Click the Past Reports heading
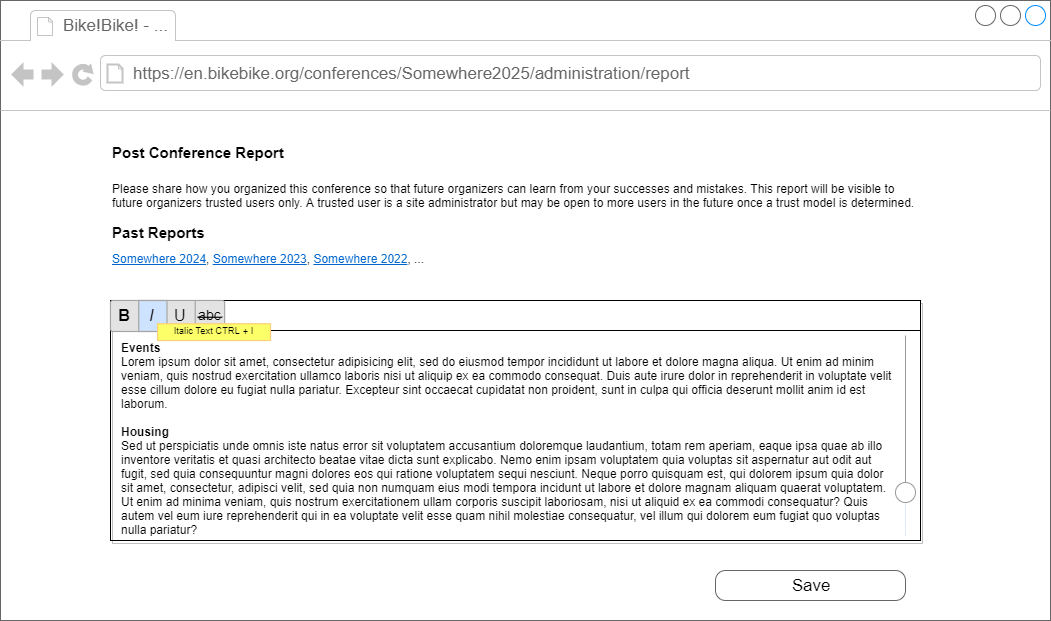Image resolution: width=1051 pixels, height=621 pixels. (x=158, y=233)
